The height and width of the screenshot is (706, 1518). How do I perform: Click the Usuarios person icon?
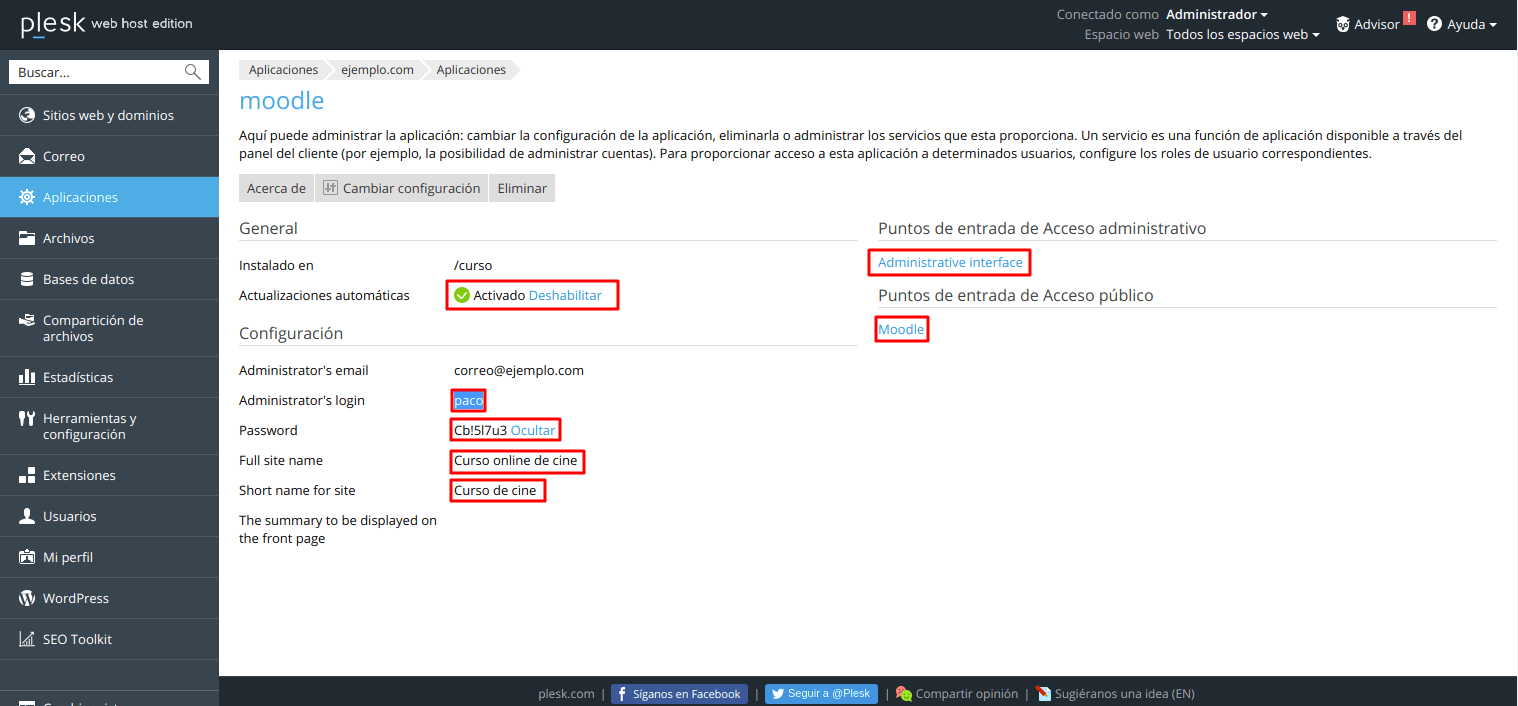tap(27, 516)
